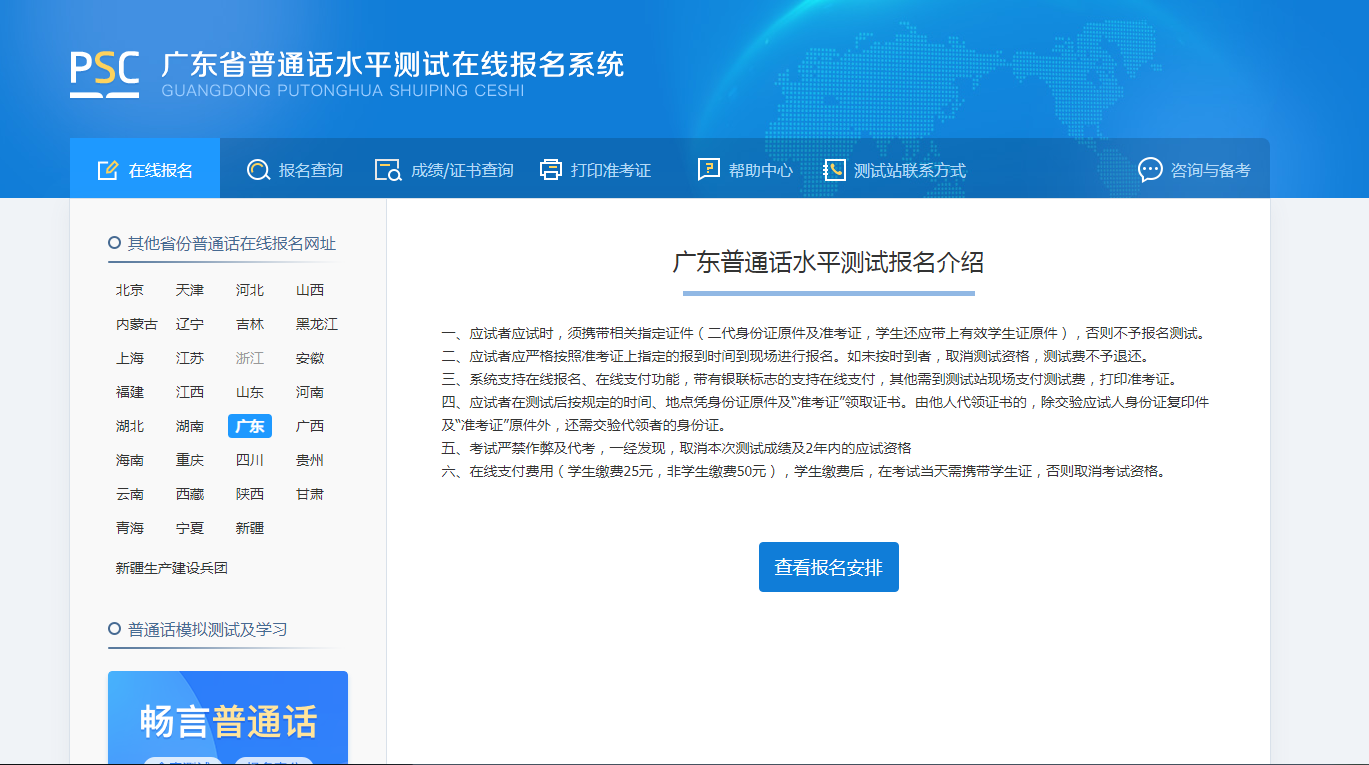This screenshot has height=765, width=1369.
Task: Click the magnifier icon beside 报名查询
Action: tap(259, 170)
